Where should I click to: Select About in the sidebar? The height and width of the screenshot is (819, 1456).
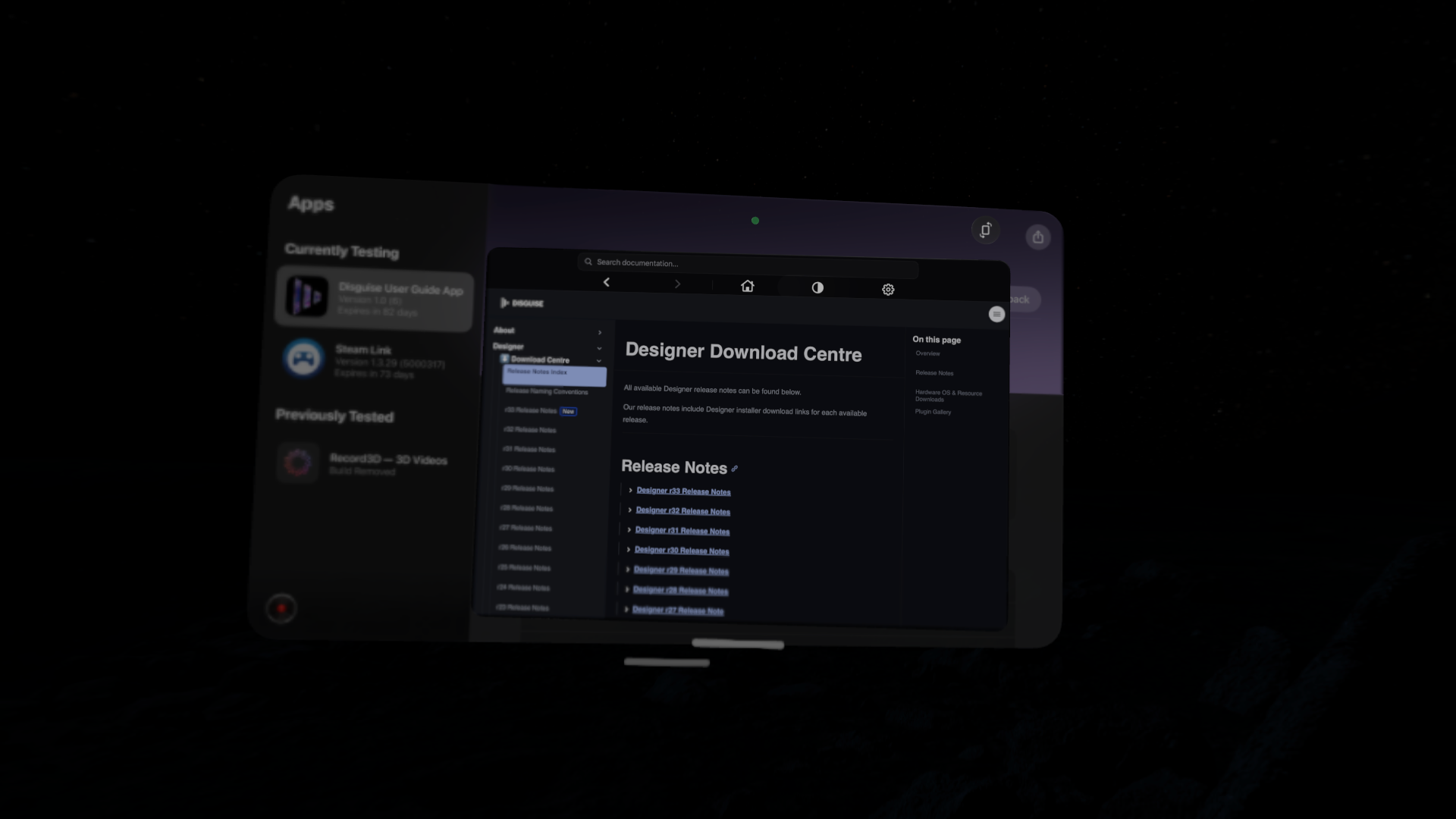pos(504,331)
